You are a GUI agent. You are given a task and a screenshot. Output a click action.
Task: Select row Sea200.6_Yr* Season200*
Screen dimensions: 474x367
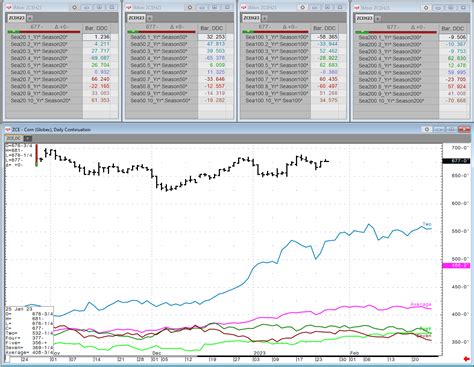pyautogui.click(x=396, y=73)
